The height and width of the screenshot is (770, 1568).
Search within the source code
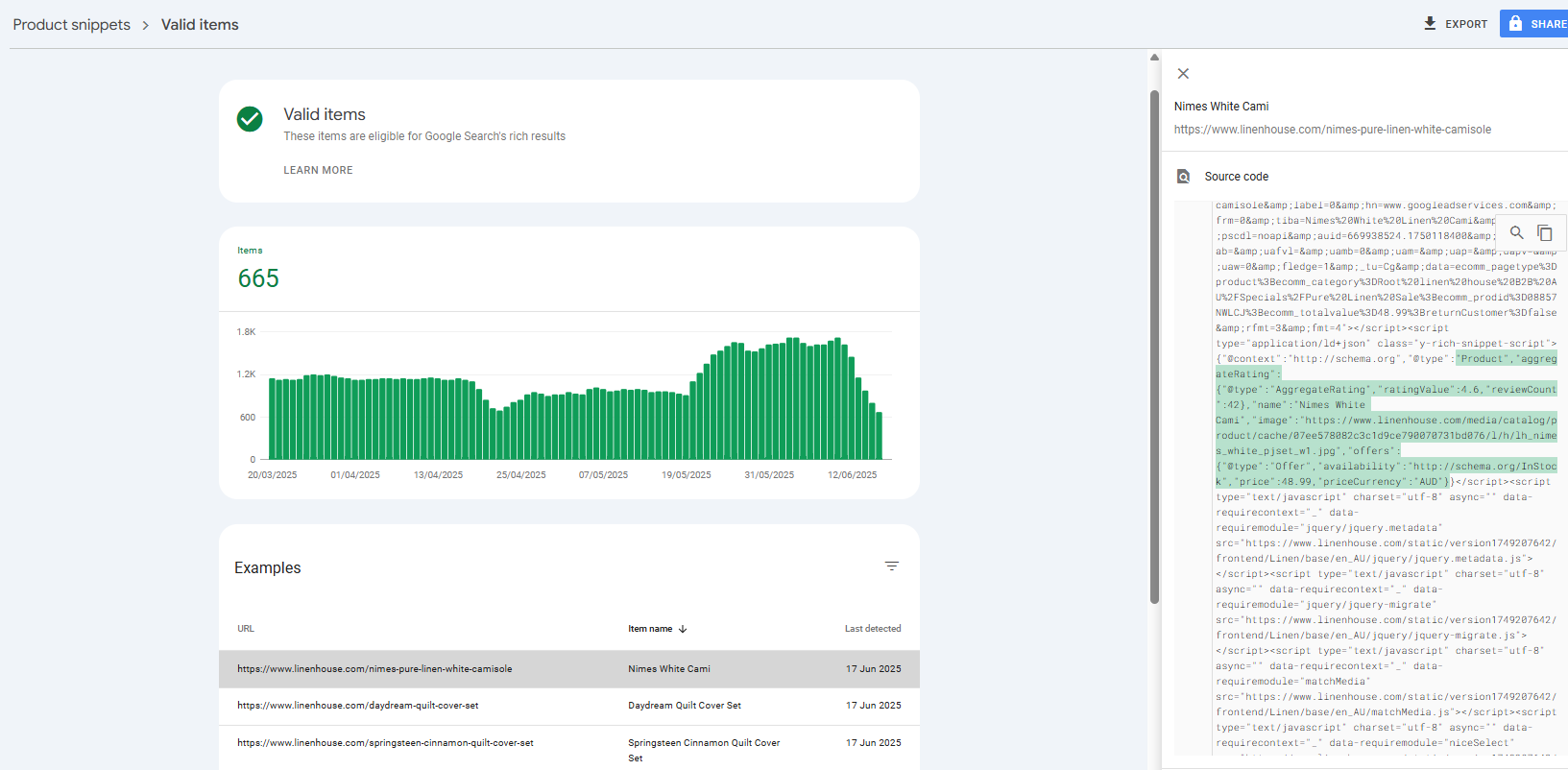click(1517, 232)
